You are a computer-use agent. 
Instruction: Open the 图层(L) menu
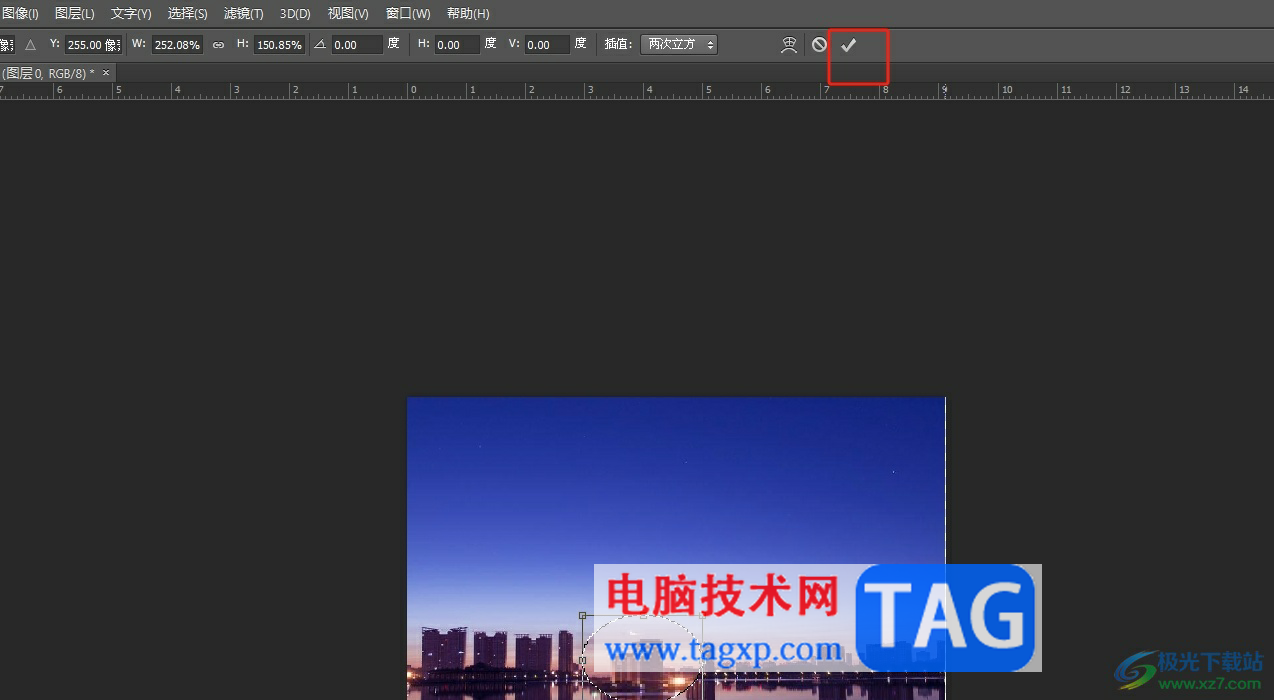pos(75,14)
